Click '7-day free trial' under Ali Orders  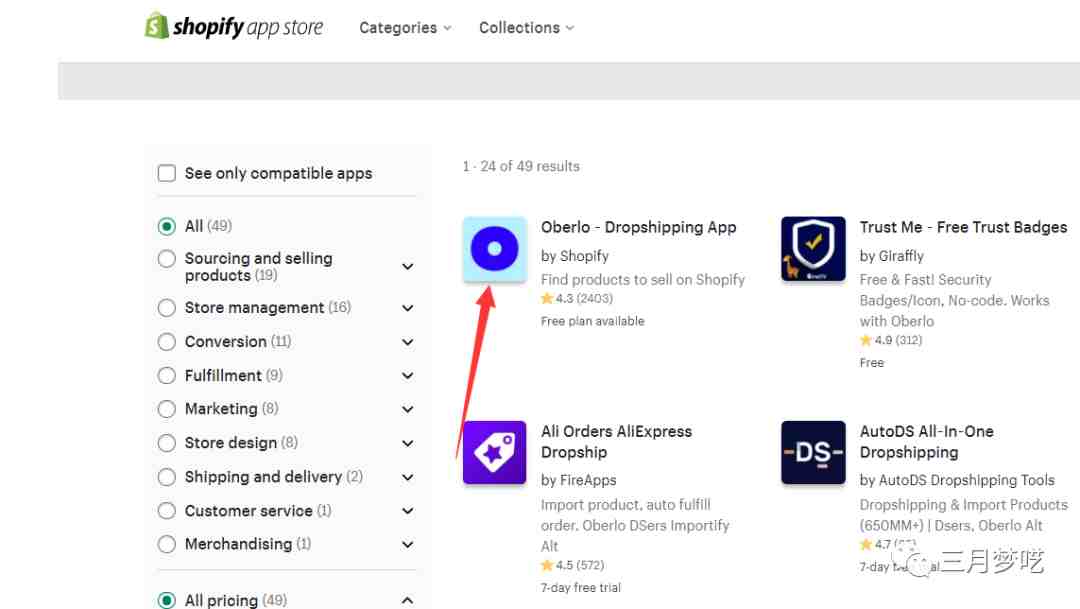point(581,588)
